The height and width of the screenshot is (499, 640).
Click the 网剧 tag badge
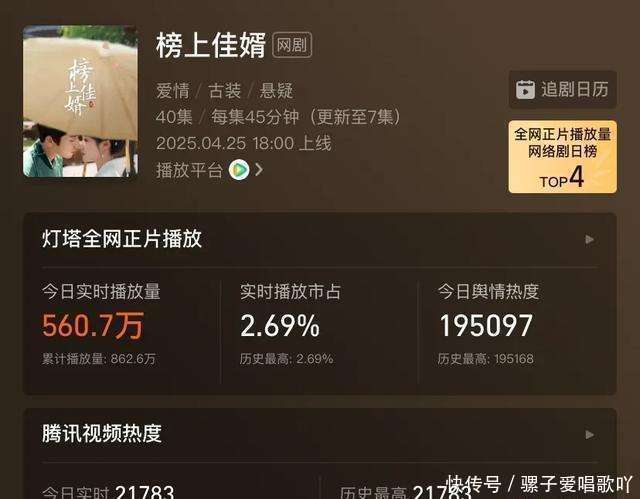[x=292, y=45]
